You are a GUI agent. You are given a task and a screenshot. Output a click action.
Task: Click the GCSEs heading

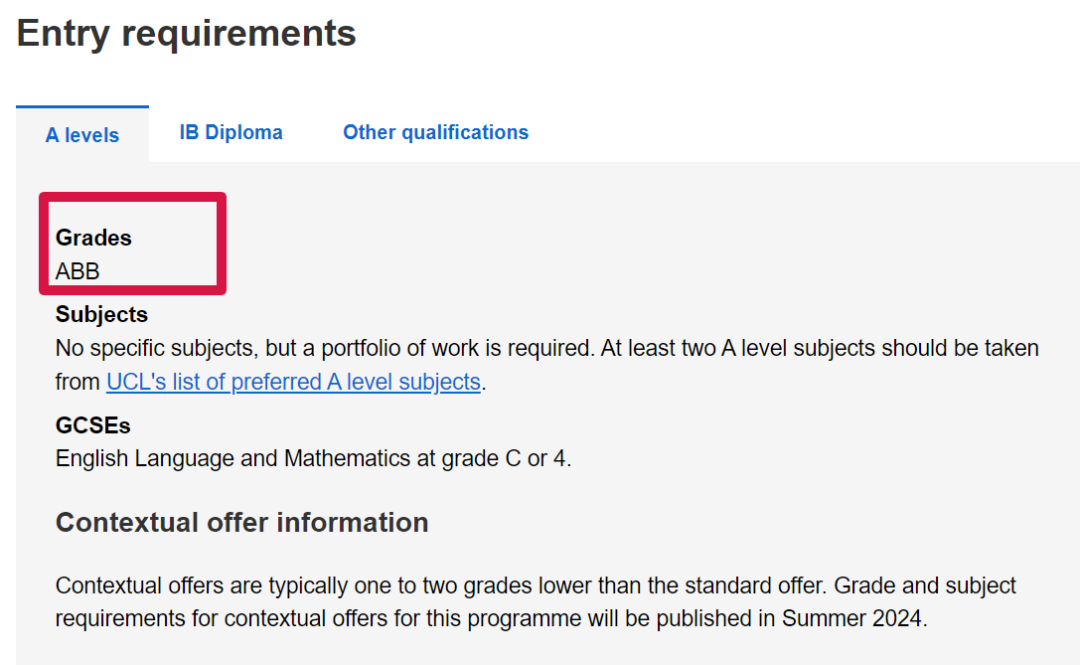92,425
